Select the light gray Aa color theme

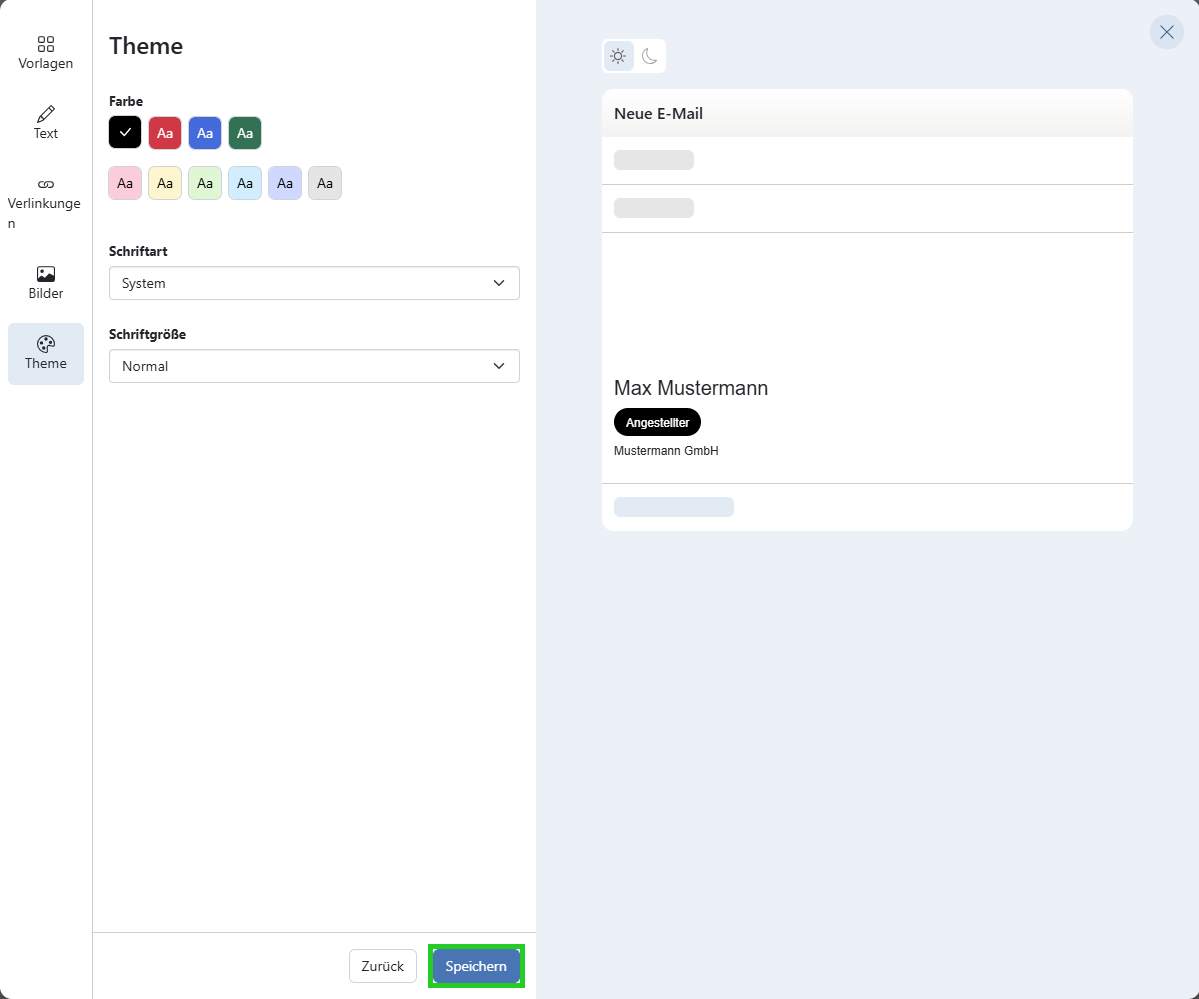[325, 183]
